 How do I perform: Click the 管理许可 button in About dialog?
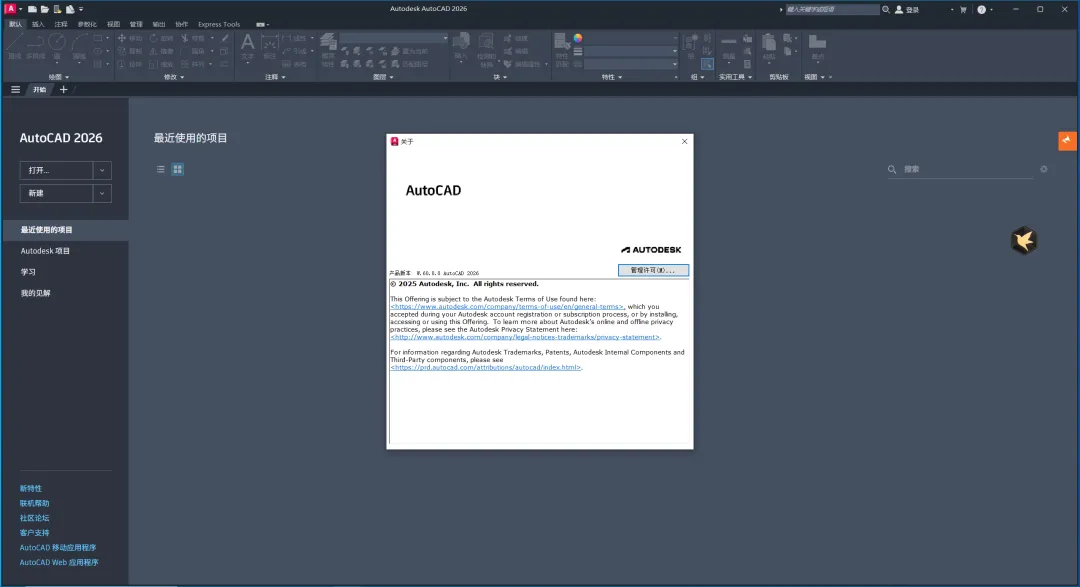click(653, 270)
